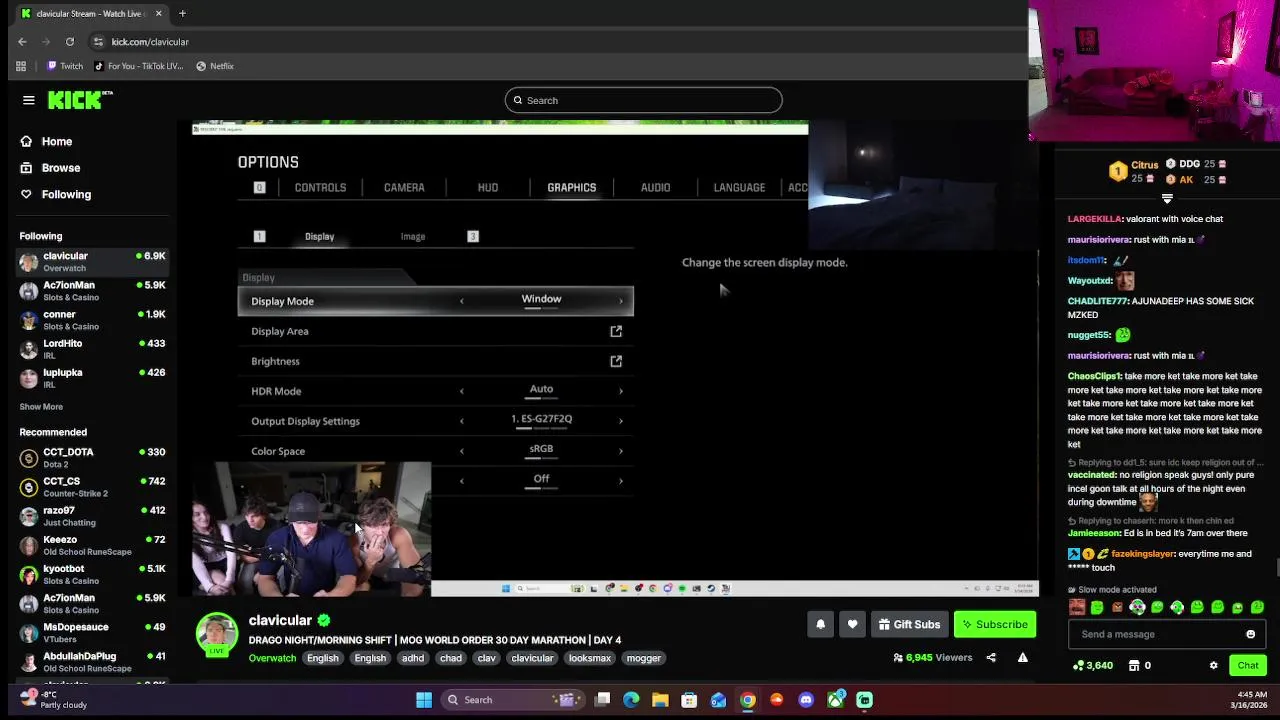Switch to CAMERA options tab
This screenshot has height=720, width=1280.
point(404,187)
